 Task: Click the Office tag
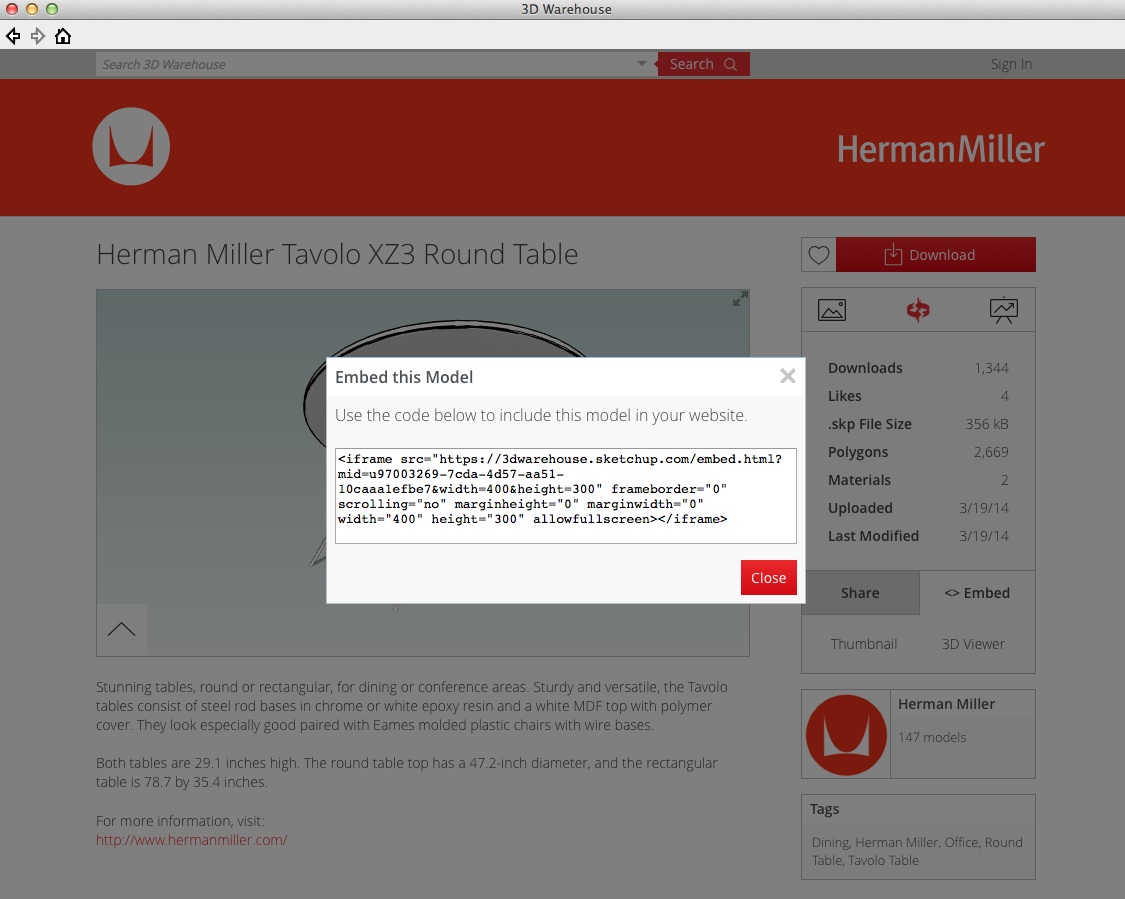(961, 842)
